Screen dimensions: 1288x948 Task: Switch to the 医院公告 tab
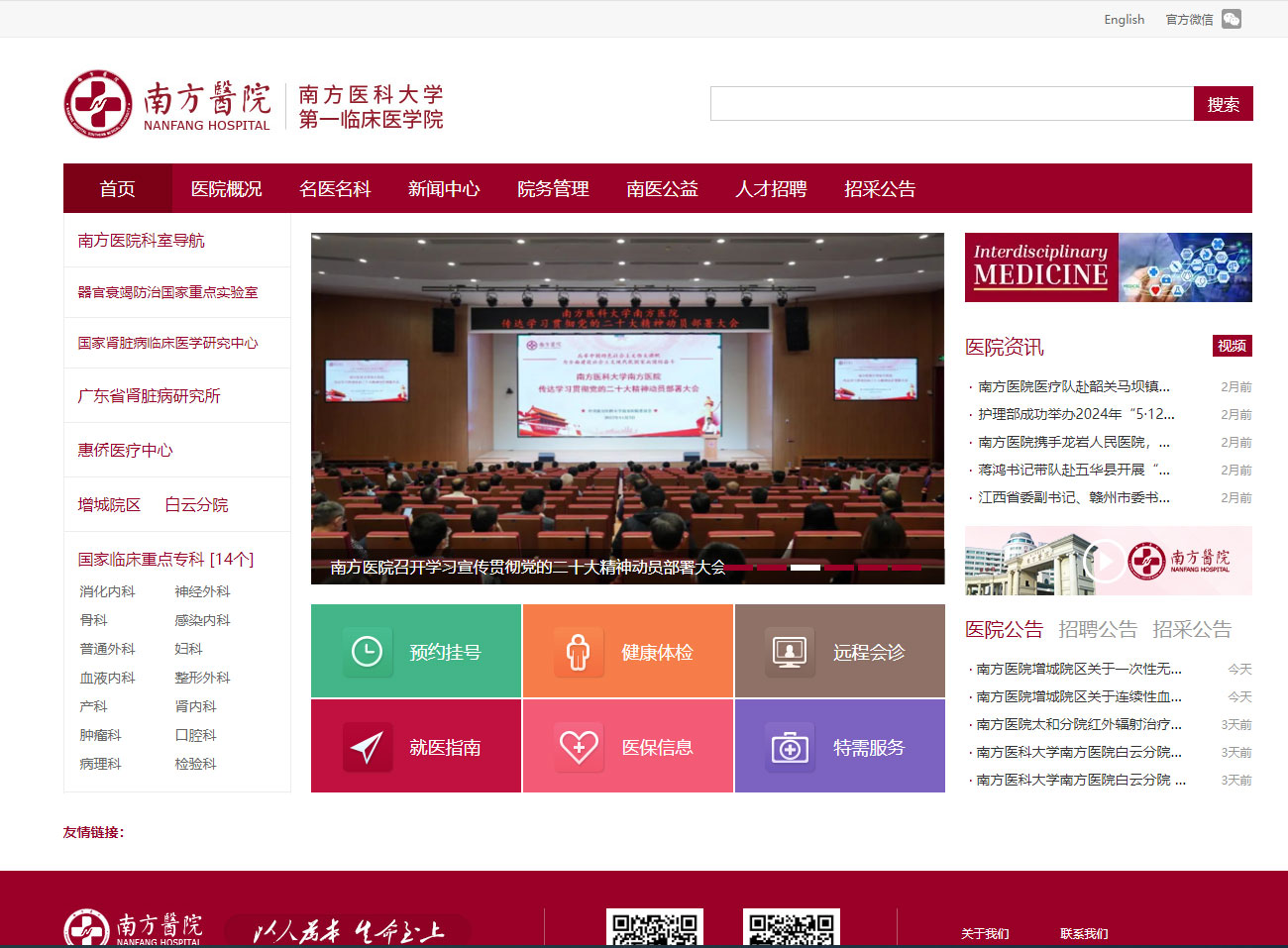click(x=1005, y=629)
